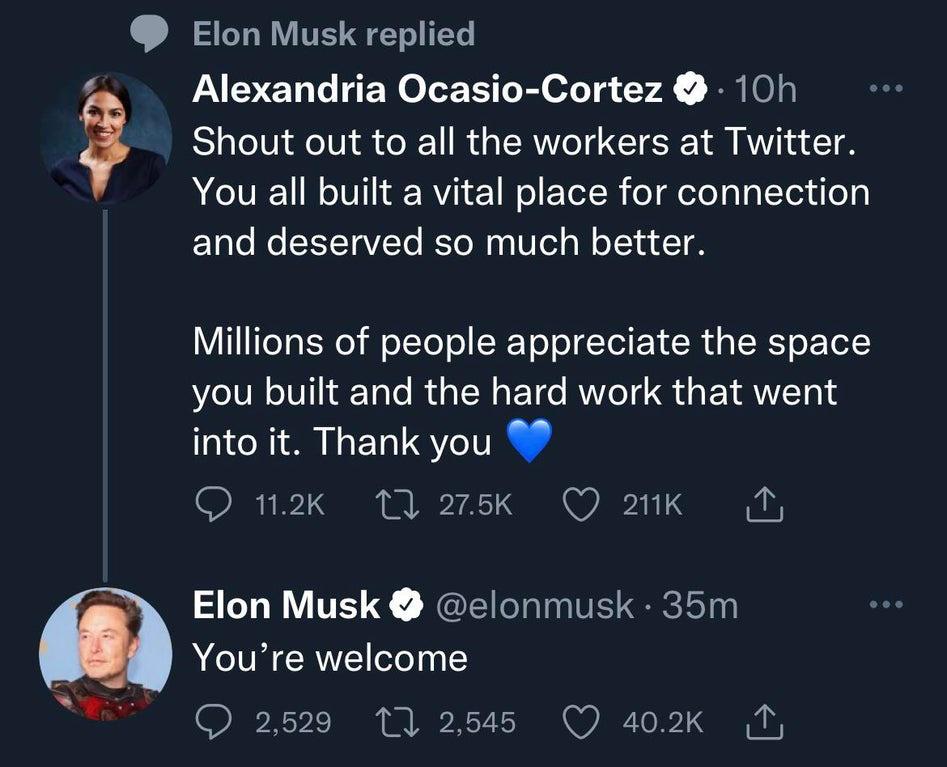Viewport: 947px width, 767px height.
Task: Open Alexandria Ocasio-Cortez's profile name link
Action: [428, 90]
